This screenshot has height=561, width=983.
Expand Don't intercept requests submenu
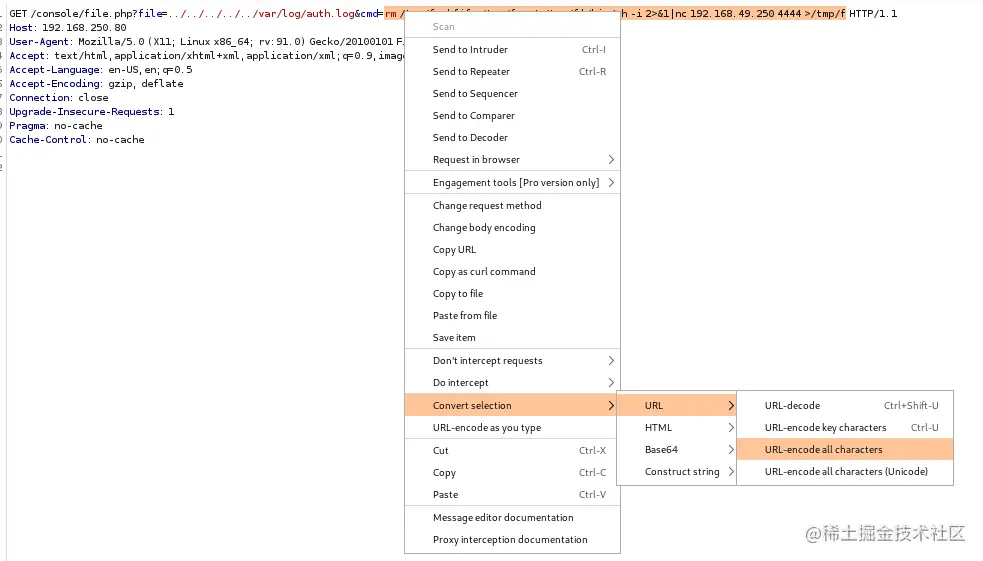tap(512, 360)
